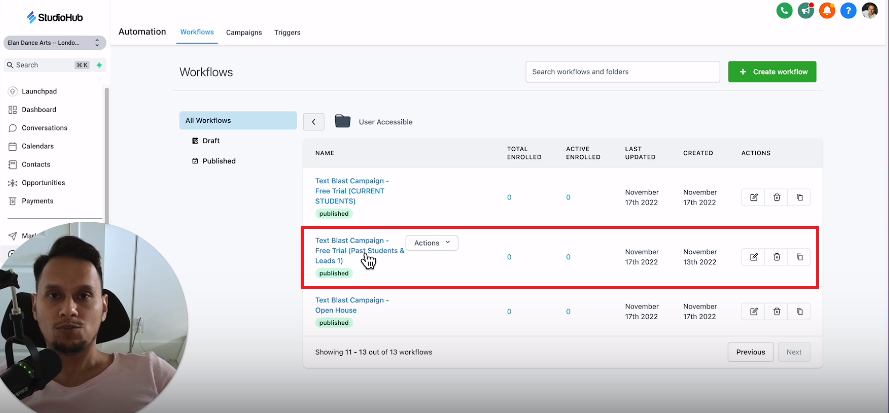Click the sidebar Search box

point(48,65)
